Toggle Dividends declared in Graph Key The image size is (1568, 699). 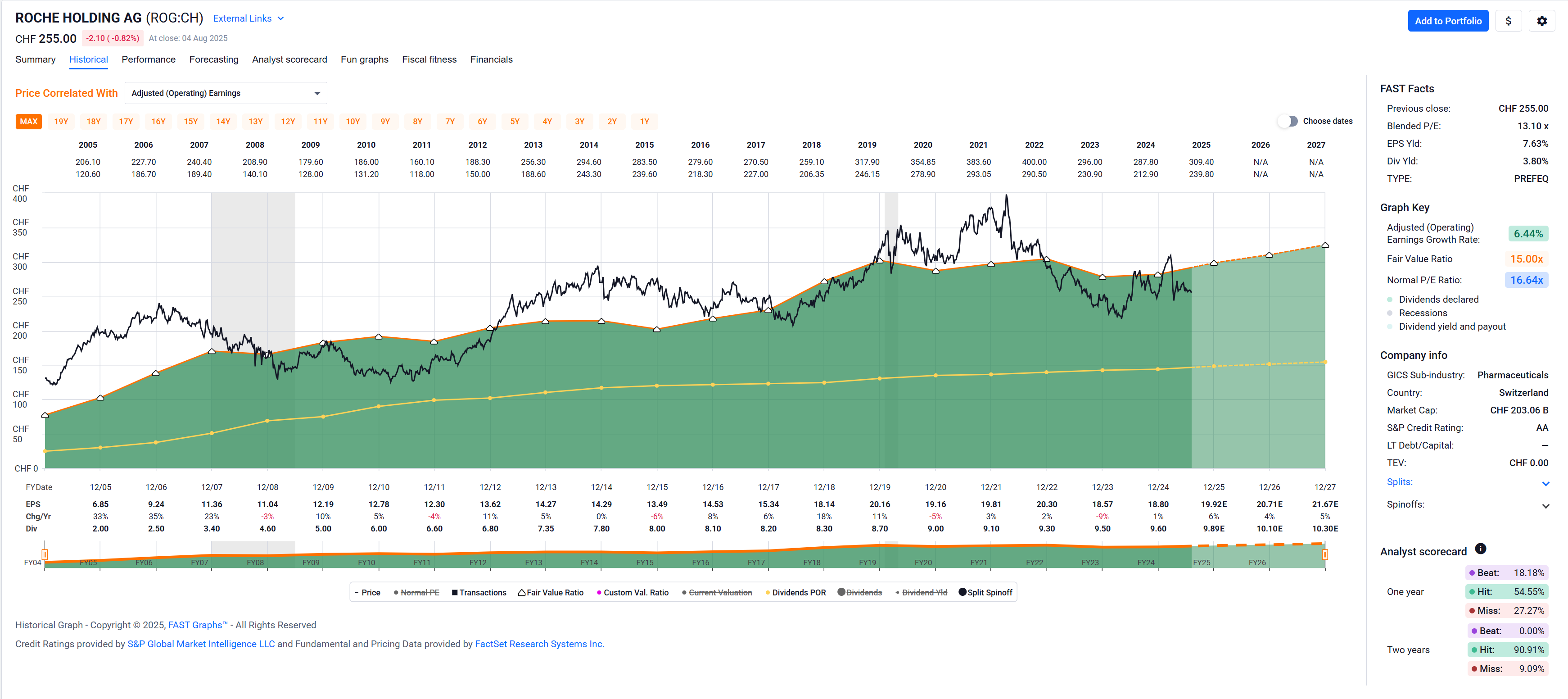(1432, 300)
